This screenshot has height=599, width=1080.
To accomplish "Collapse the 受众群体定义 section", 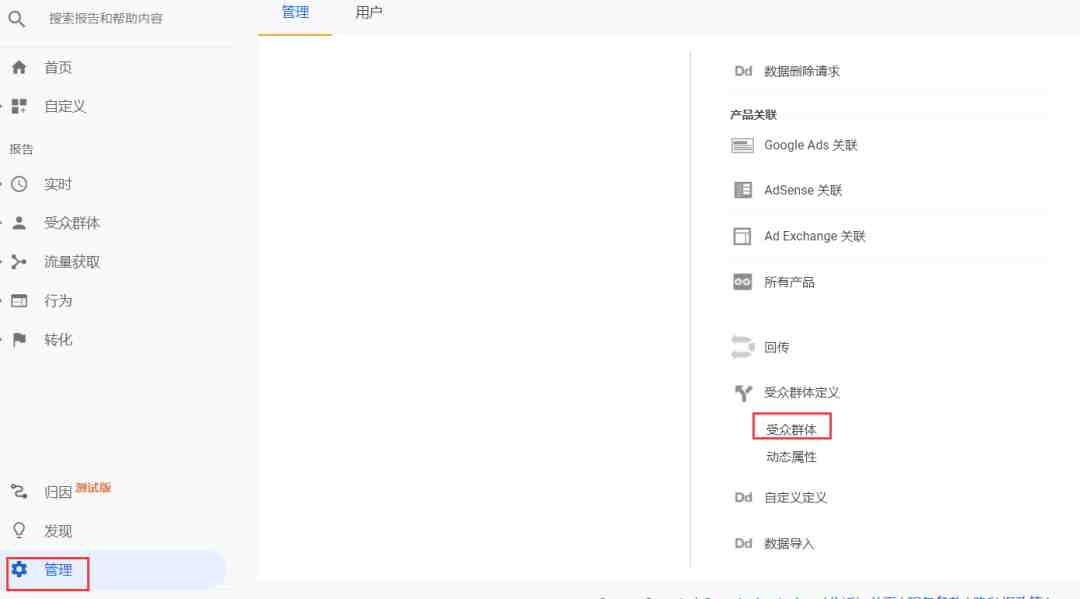I will tap(802, 392).
